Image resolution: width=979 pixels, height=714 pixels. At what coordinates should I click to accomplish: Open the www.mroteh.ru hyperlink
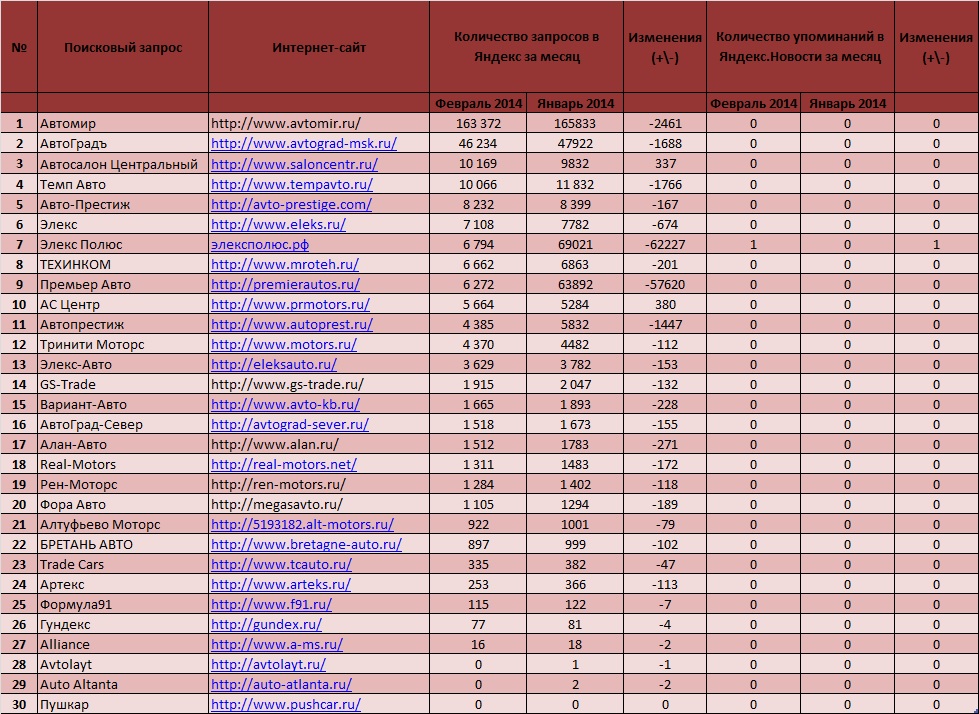(x=285, y=265)
